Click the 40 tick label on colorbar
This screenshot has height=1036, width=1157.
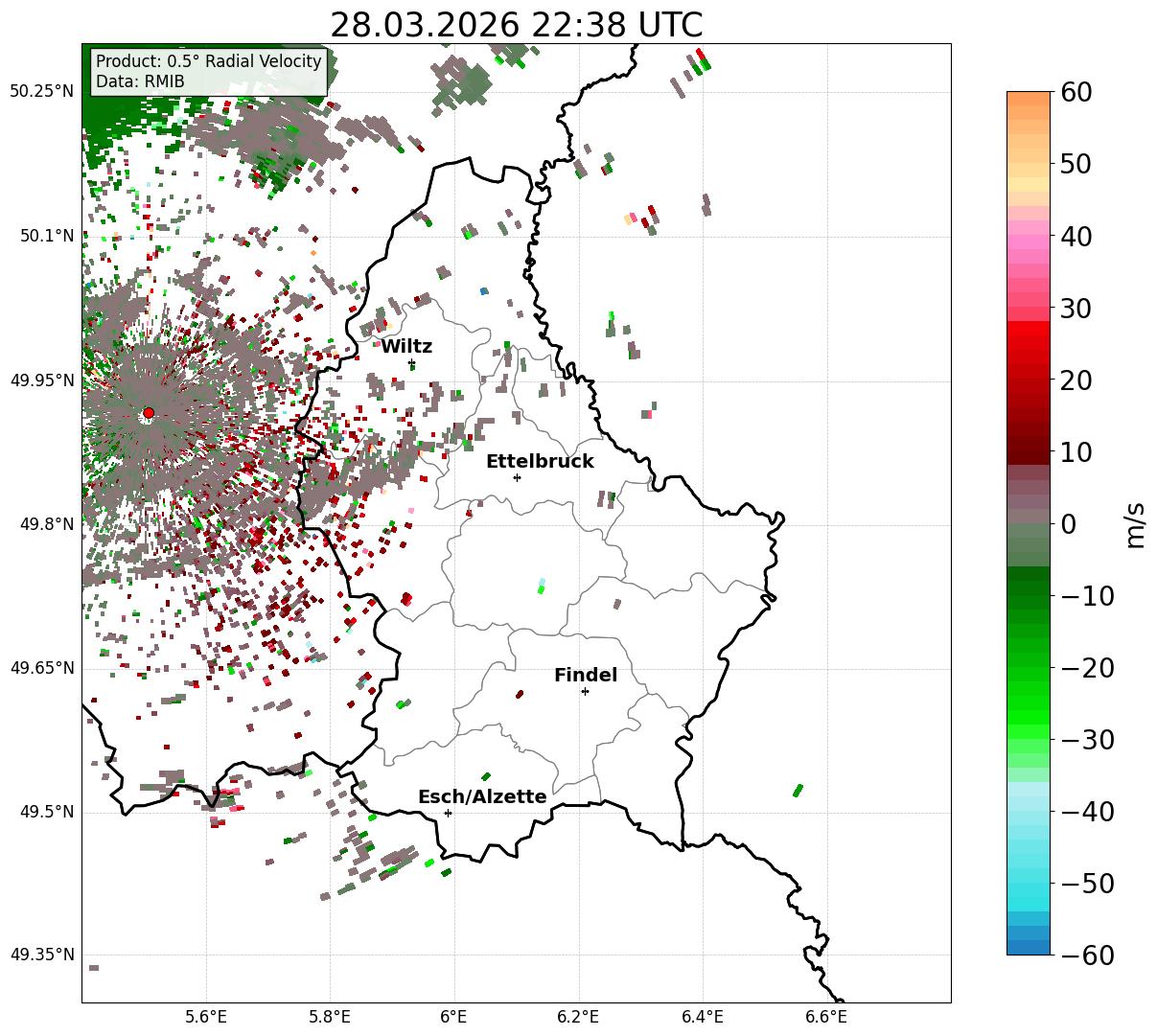(x=1078, y=236)
